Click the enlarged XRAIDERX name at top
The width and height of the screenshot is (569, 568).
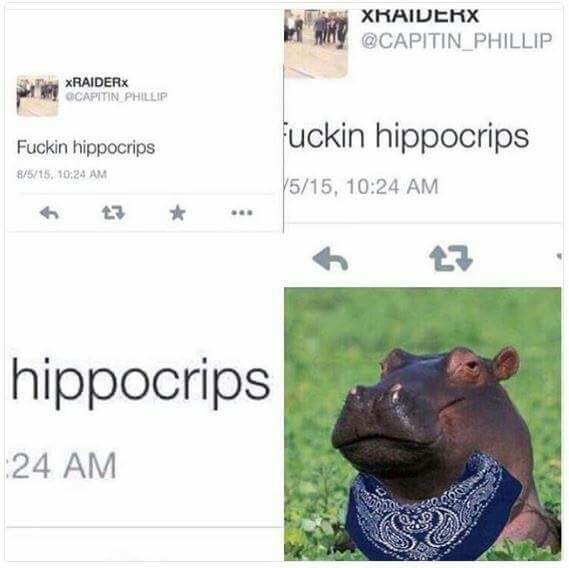pyautogui.click(x=420, y=16)
